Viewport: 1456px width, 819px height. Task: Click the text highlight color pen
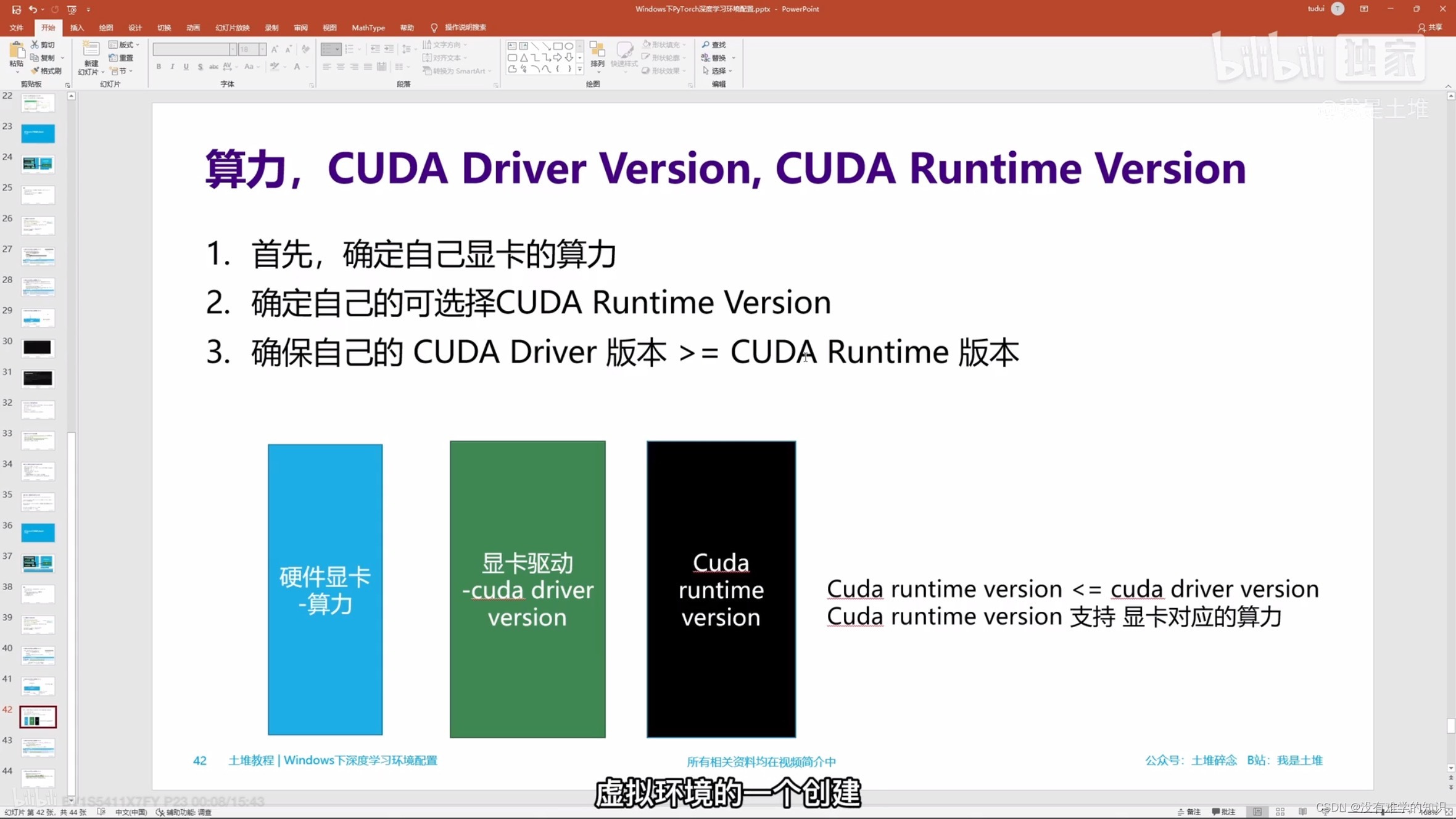click(x=275, y=67)
